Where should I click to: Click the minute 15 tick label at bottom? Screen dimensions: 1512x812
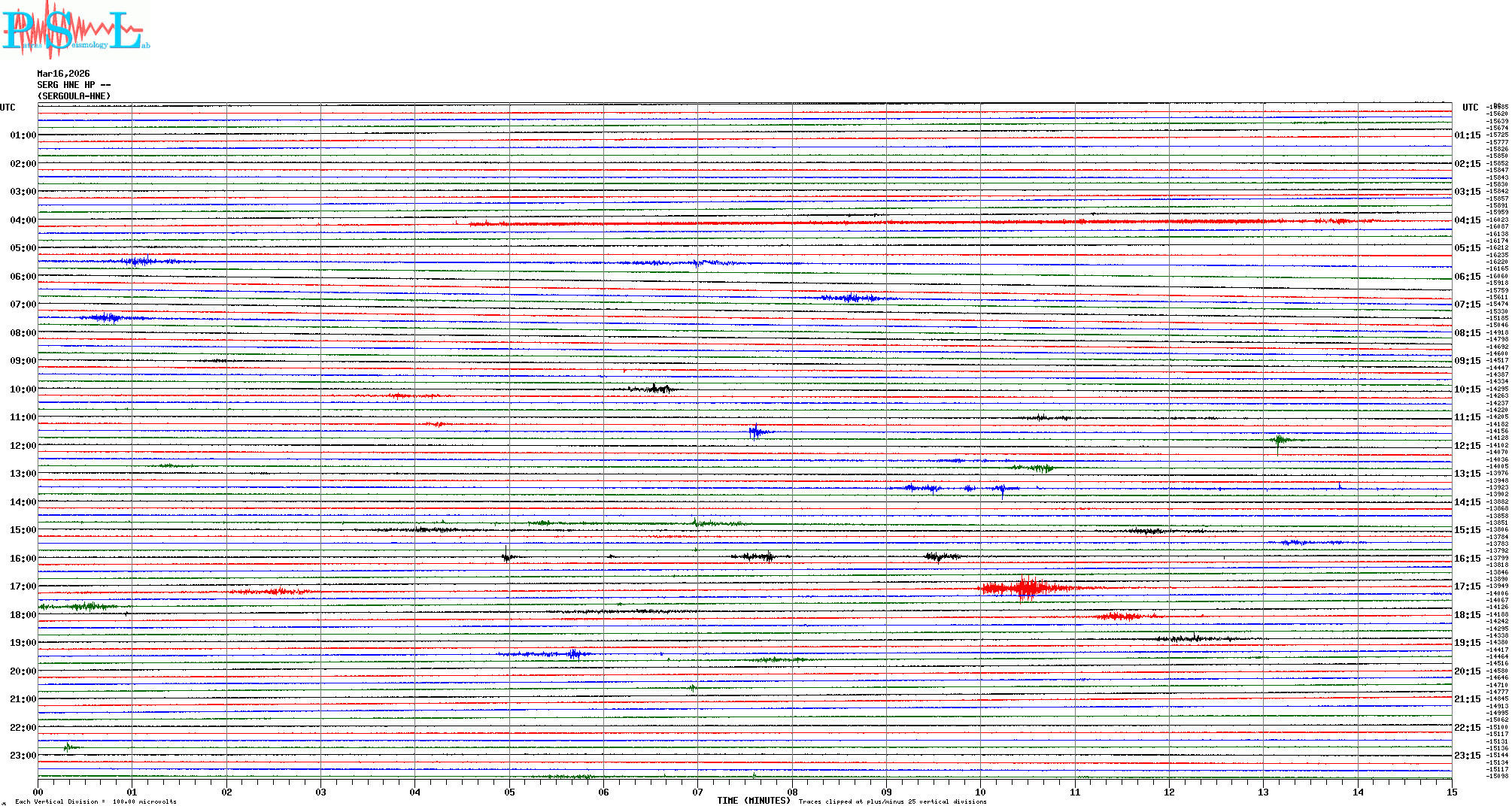[x=1451, y=792]
